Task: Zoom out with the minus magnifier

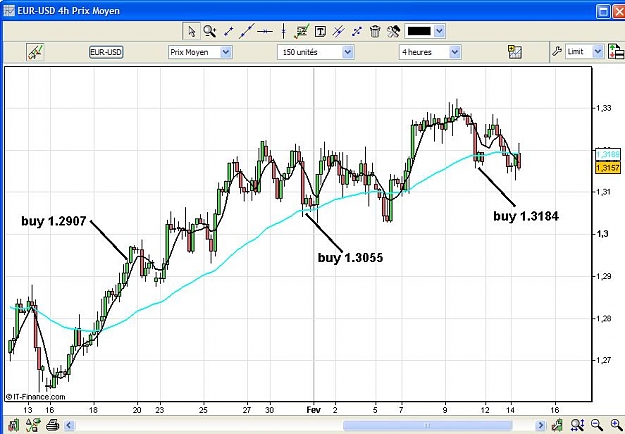Action: (596, 424)
